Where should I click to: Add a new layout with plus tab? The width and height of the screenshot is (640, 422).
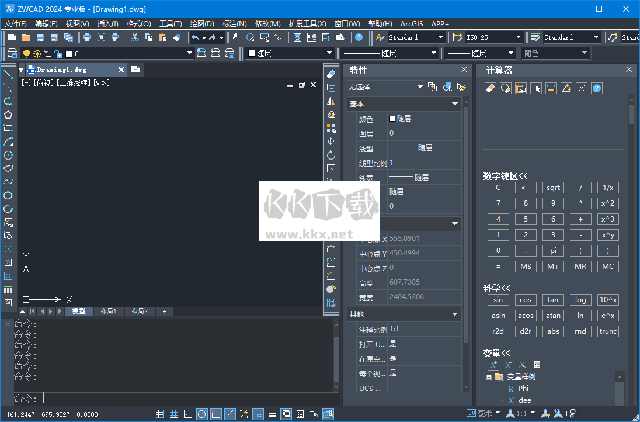pos(164,311)
